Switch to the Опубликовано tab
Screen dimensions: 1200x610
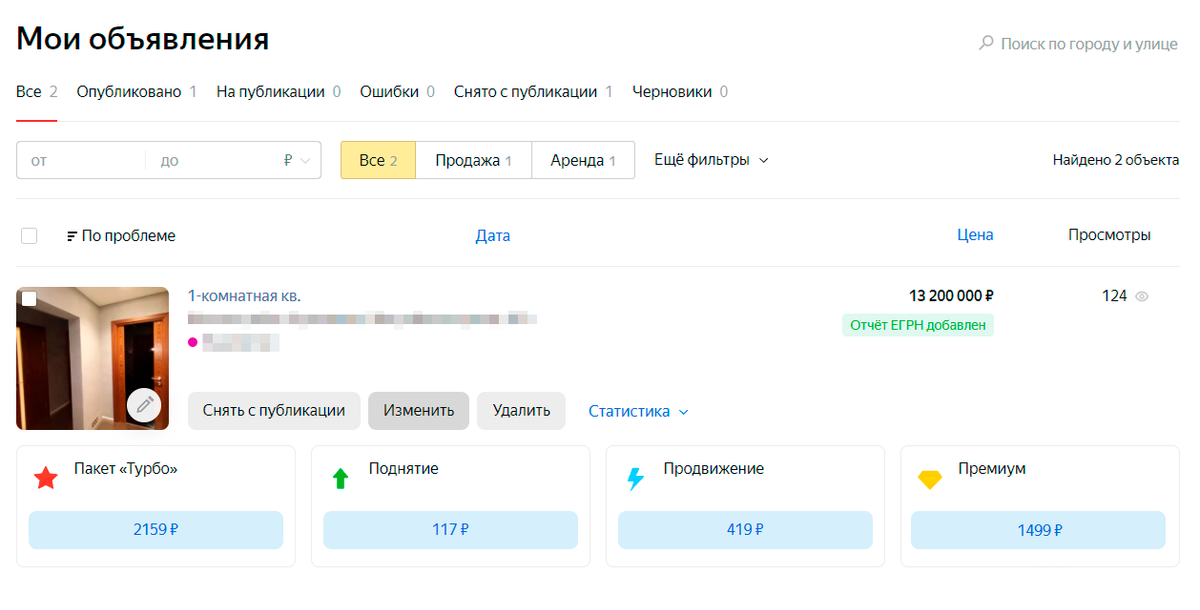pos(137,92)
